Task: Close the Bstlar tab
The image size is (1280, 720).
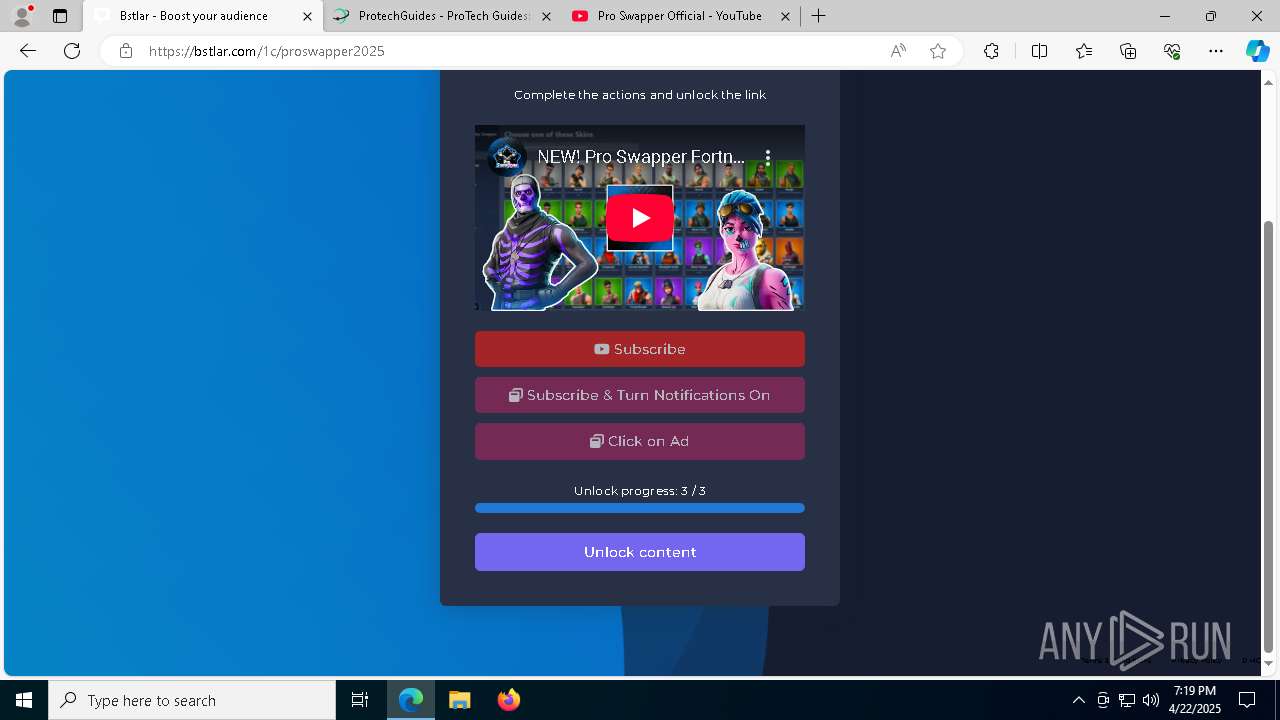Action: (x=308, y=16)
